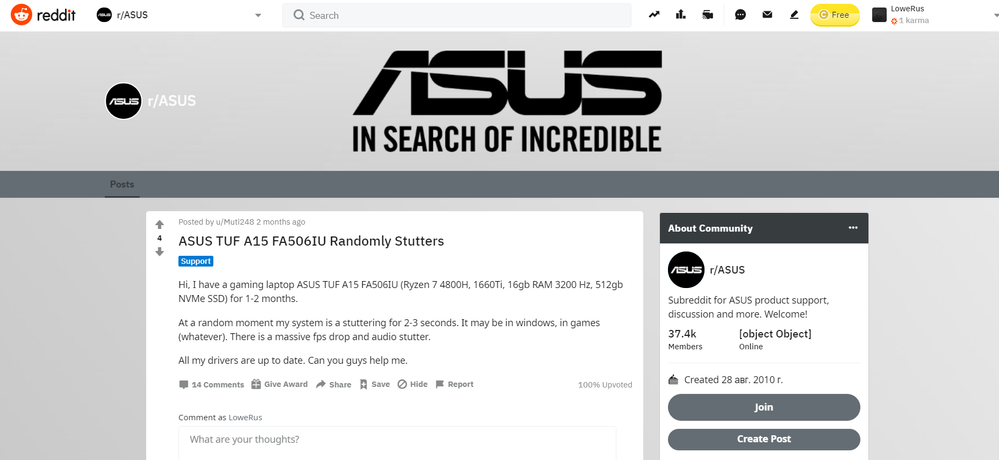Open the chat bubble icon
Image resolution: width=999 pixels, height=460 pixels.
[740, 15]
